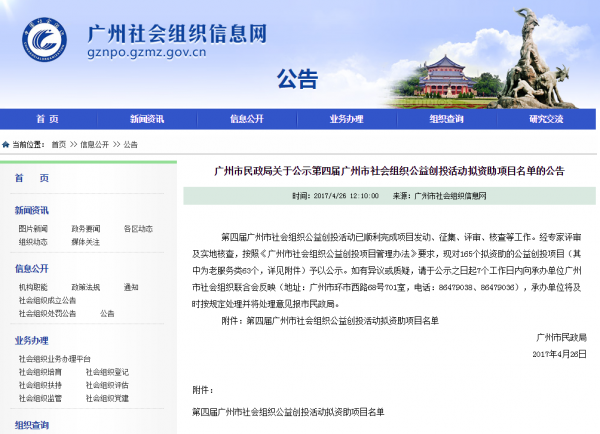Viewport: 600px width, 434px height.
Task: Open 政务要闻 in the sidebar
Action: coord(86,229)
